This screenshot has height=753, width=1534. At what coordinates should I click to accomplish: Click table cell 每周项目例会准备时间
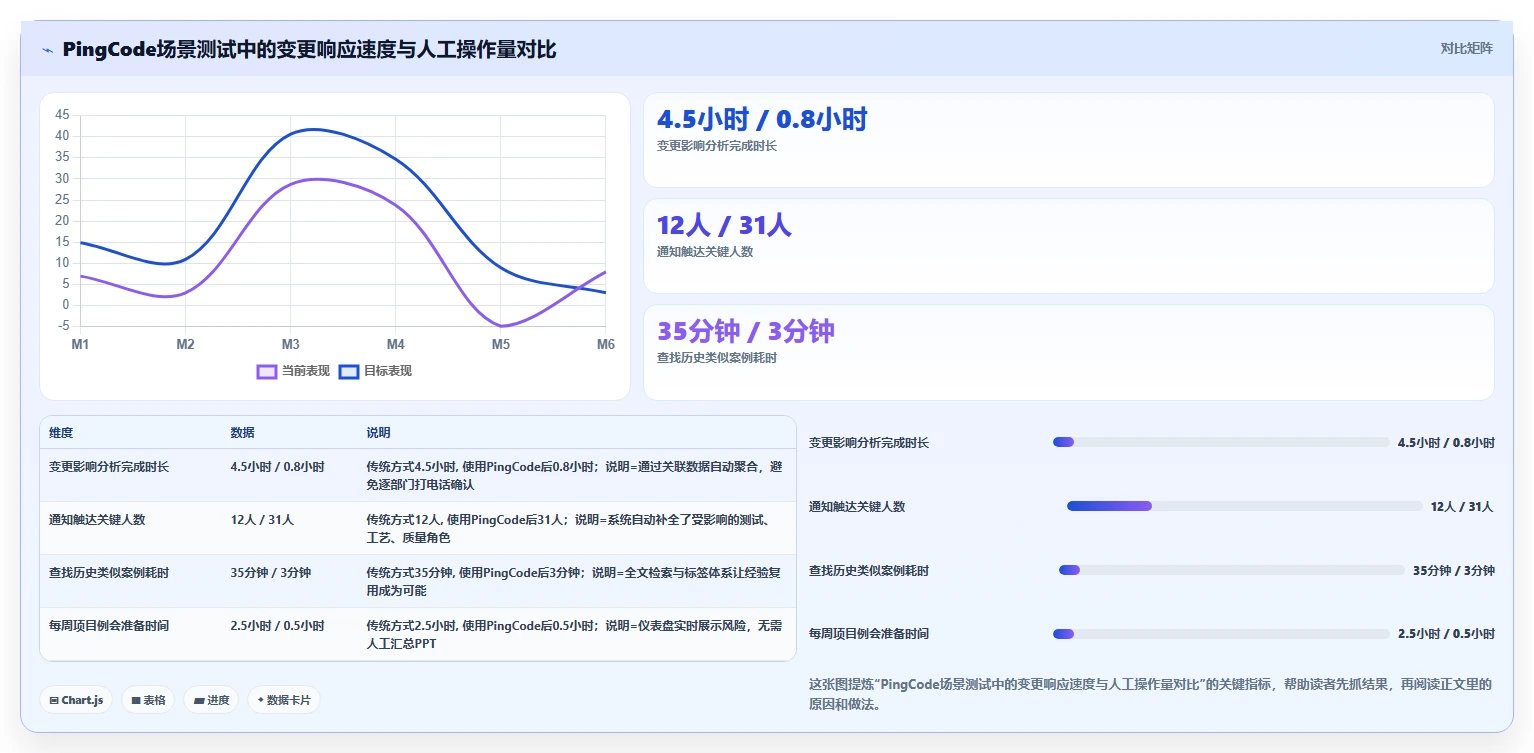tap(109, 626)
